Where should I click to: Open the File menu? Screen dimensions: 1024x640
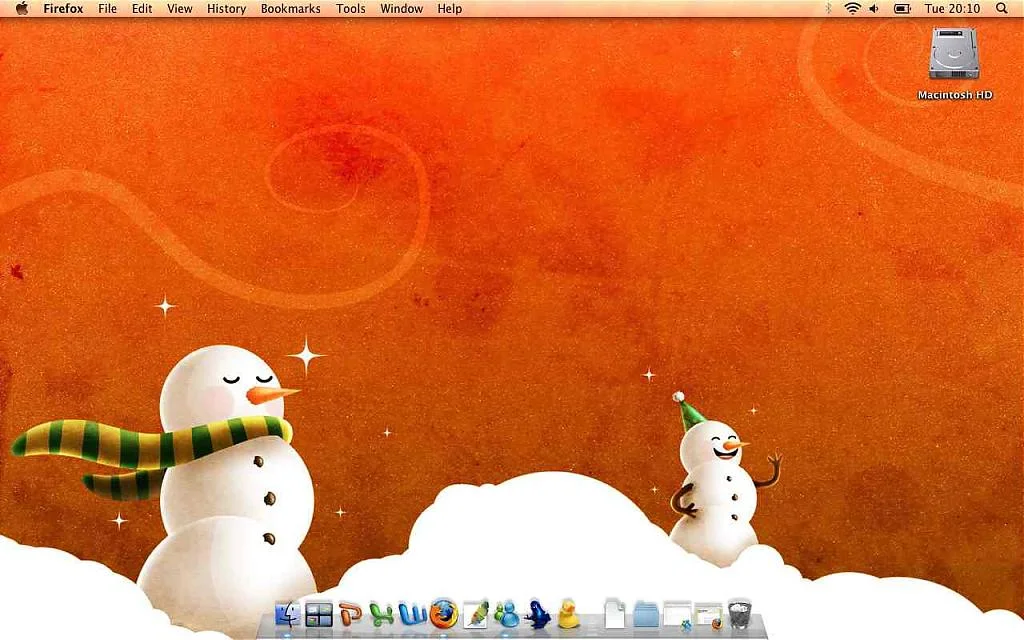click(x=107, y=9)
